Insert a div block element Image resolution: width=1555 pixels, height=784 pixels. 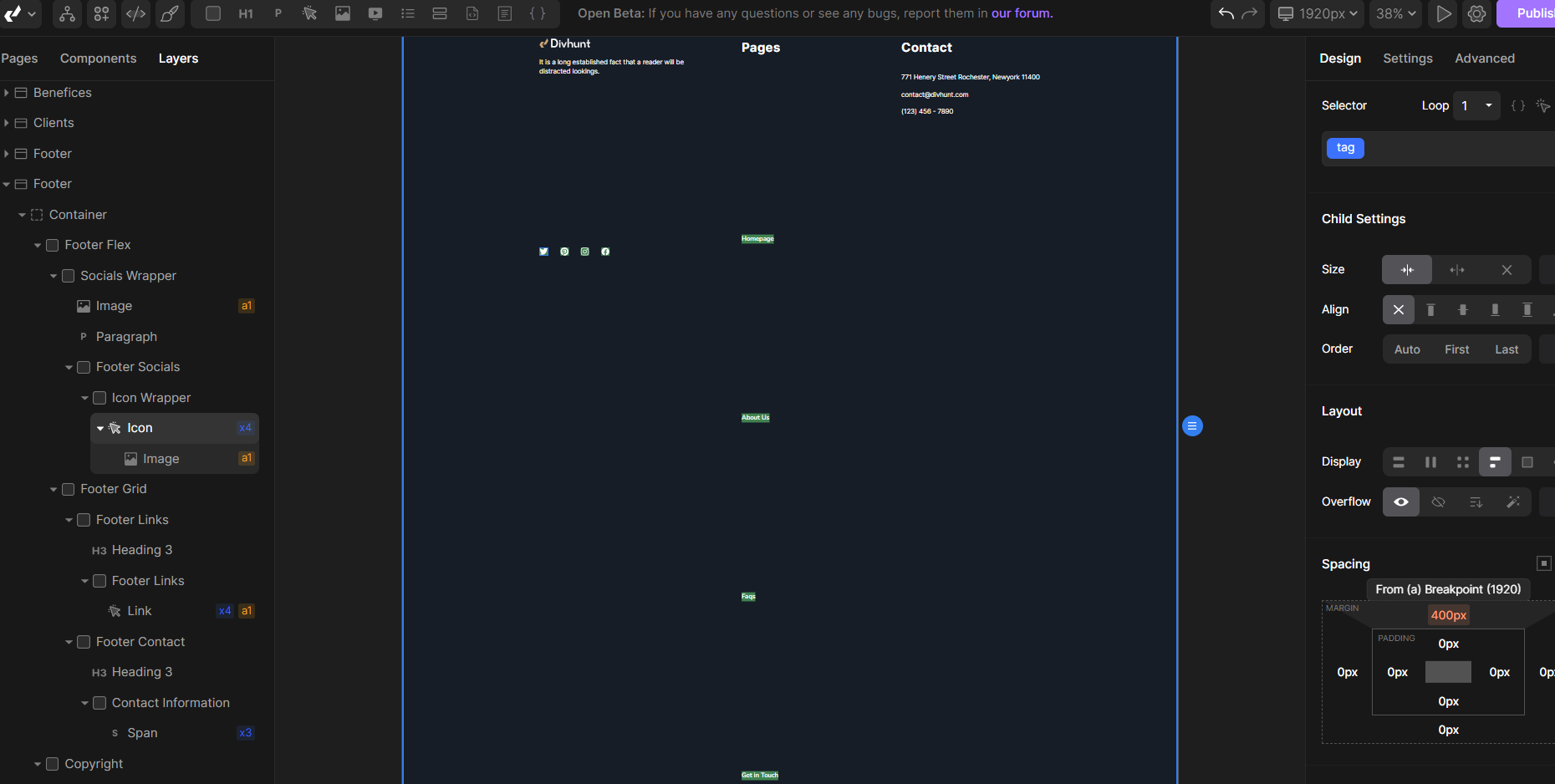tap(213, 13)
